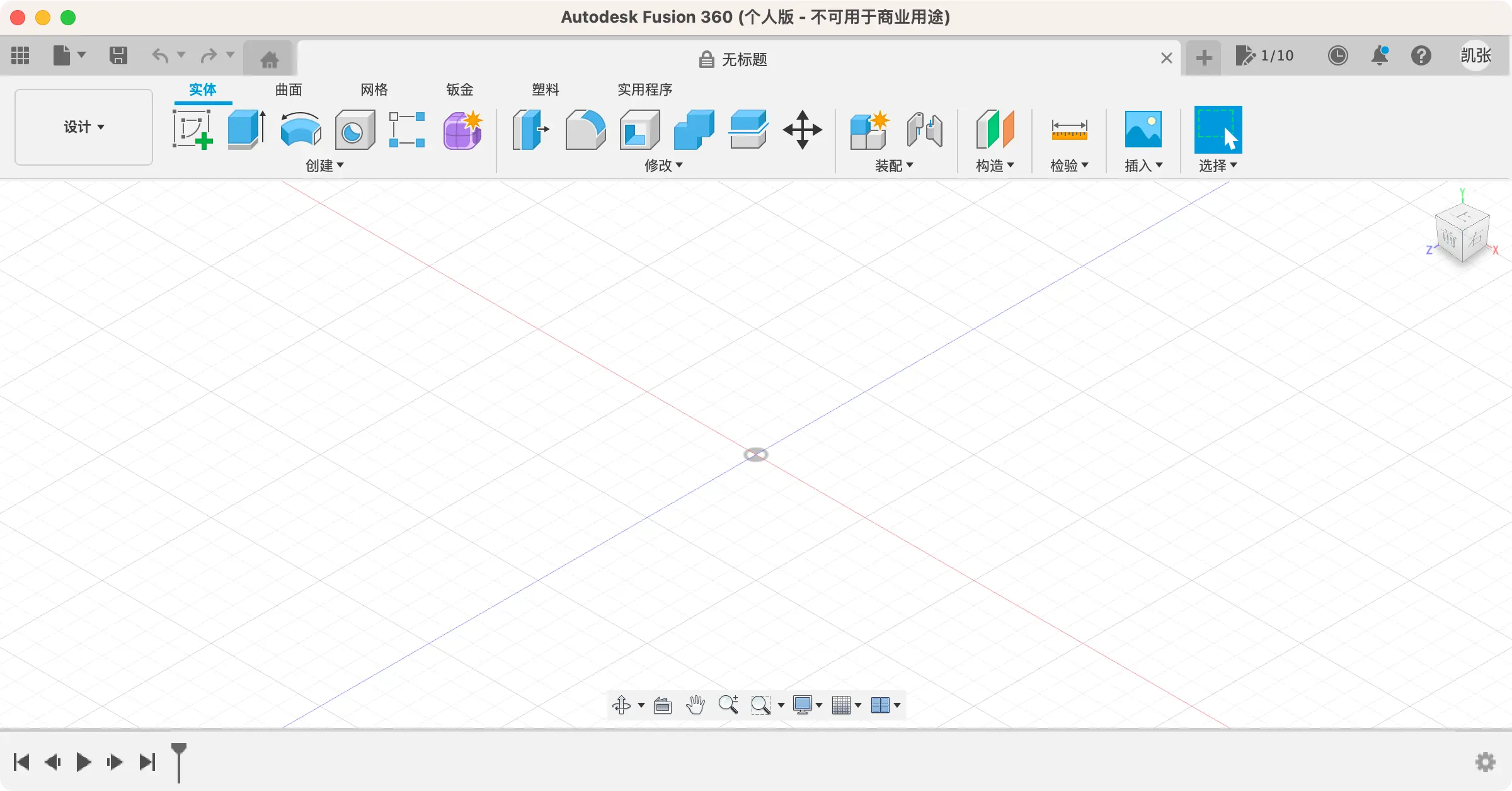Click the Create Sketch tool icon
Image resolution: width=1512 pixels, height=791 pixels.
point(192,129)
